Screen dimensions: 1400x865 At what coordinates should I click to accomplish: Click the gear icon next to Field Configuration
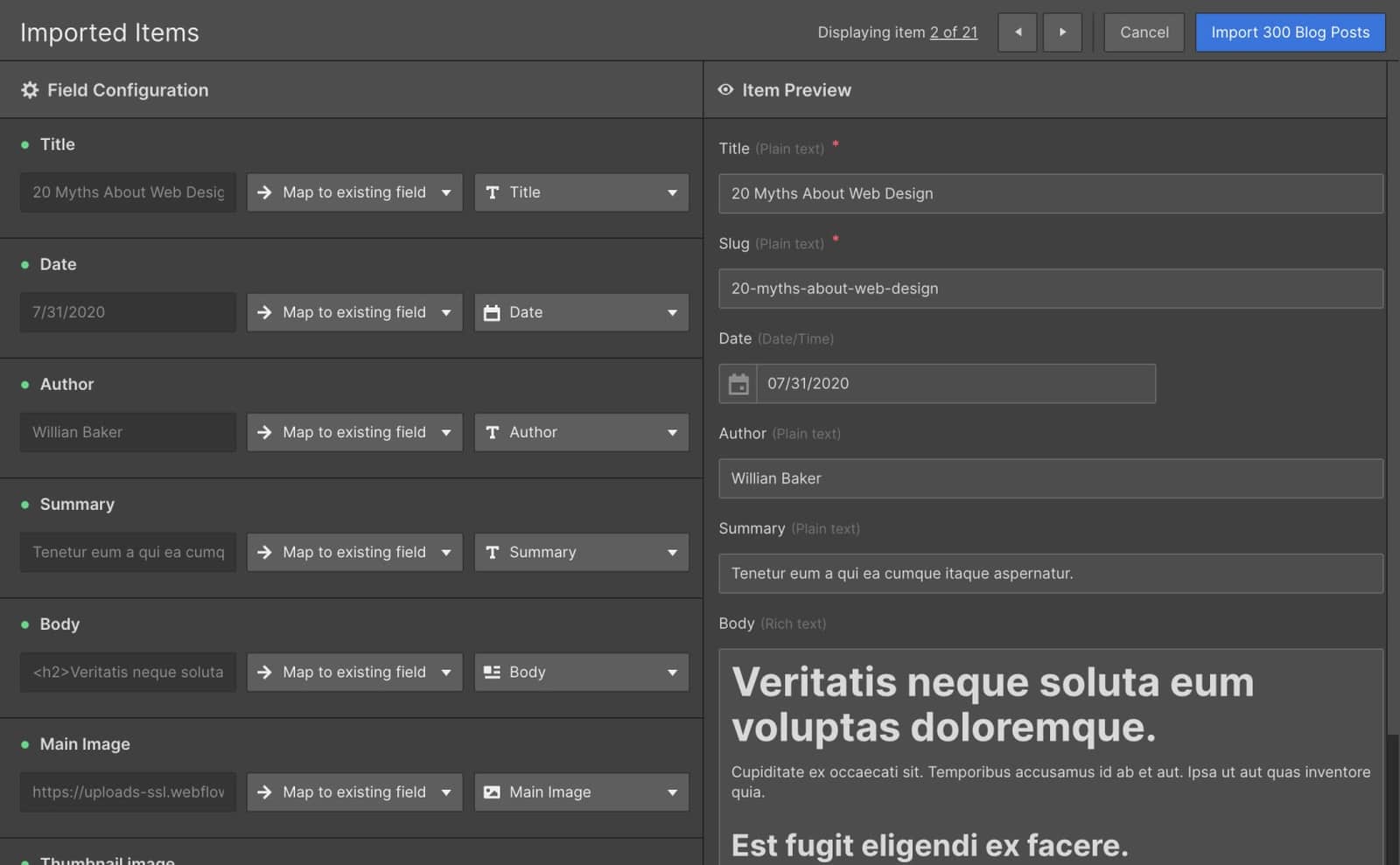click(29, 89)
